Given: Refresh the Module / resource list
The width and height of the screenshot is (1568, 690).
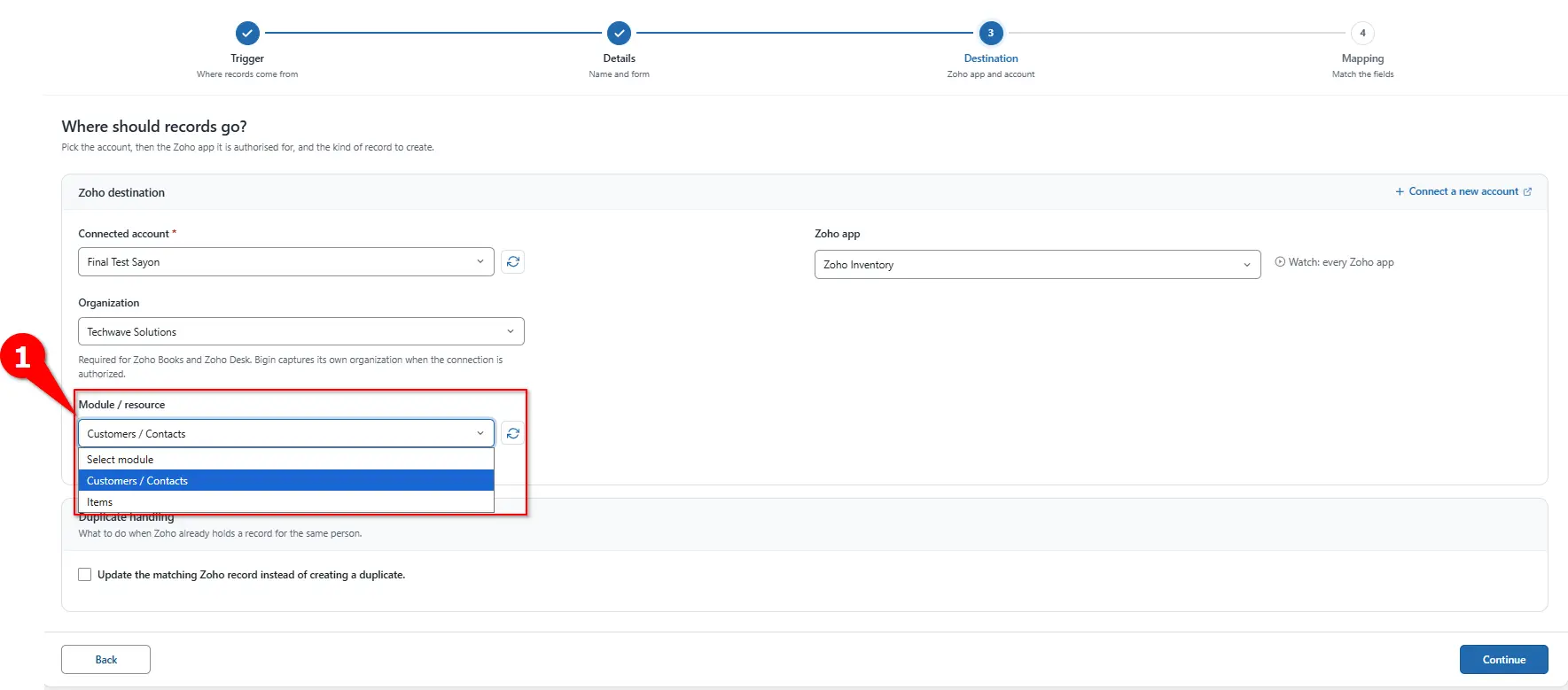Looking at the screenshot, I should 512,433.
